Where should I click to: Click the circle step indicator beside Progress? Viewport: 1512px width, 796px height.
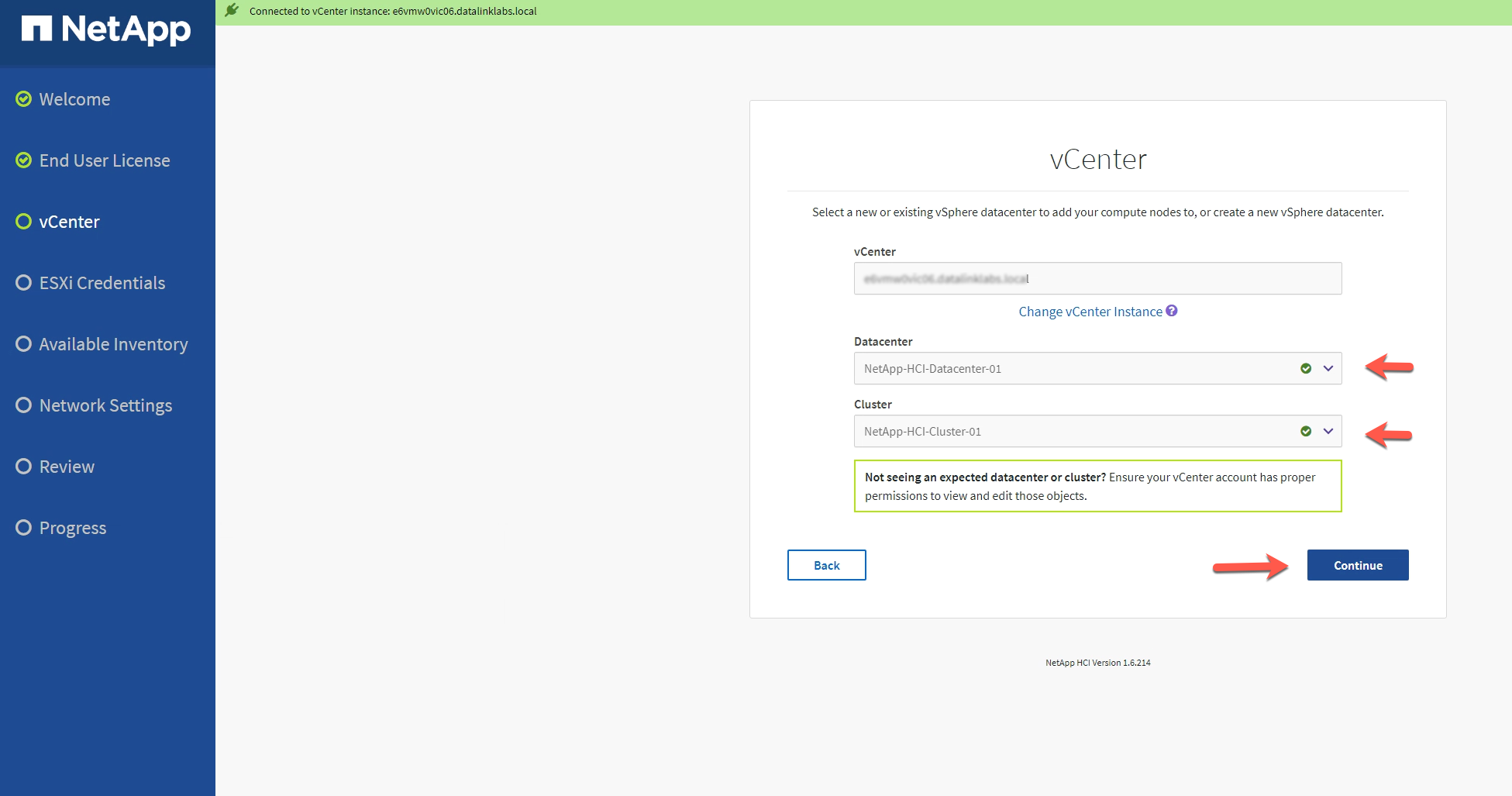pos(24,528)
